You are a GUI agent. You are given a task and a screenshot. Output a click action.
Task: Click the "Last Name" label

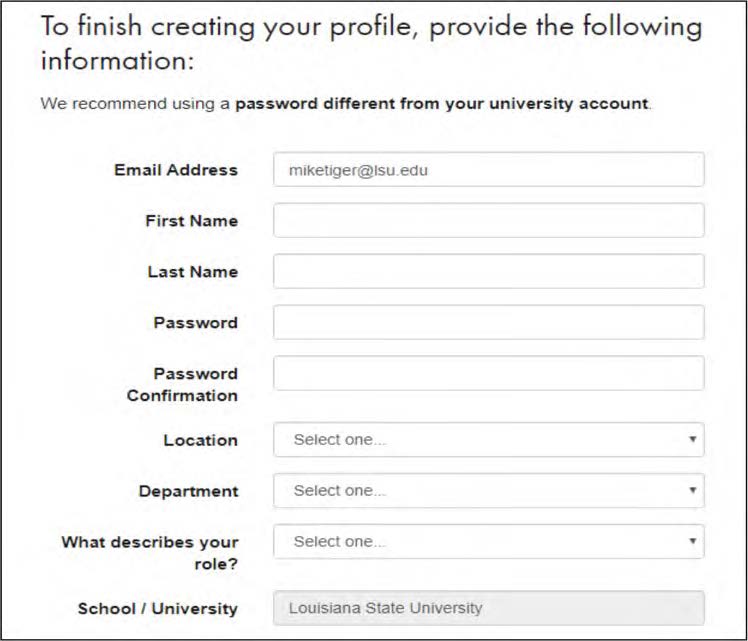[192, 271]
